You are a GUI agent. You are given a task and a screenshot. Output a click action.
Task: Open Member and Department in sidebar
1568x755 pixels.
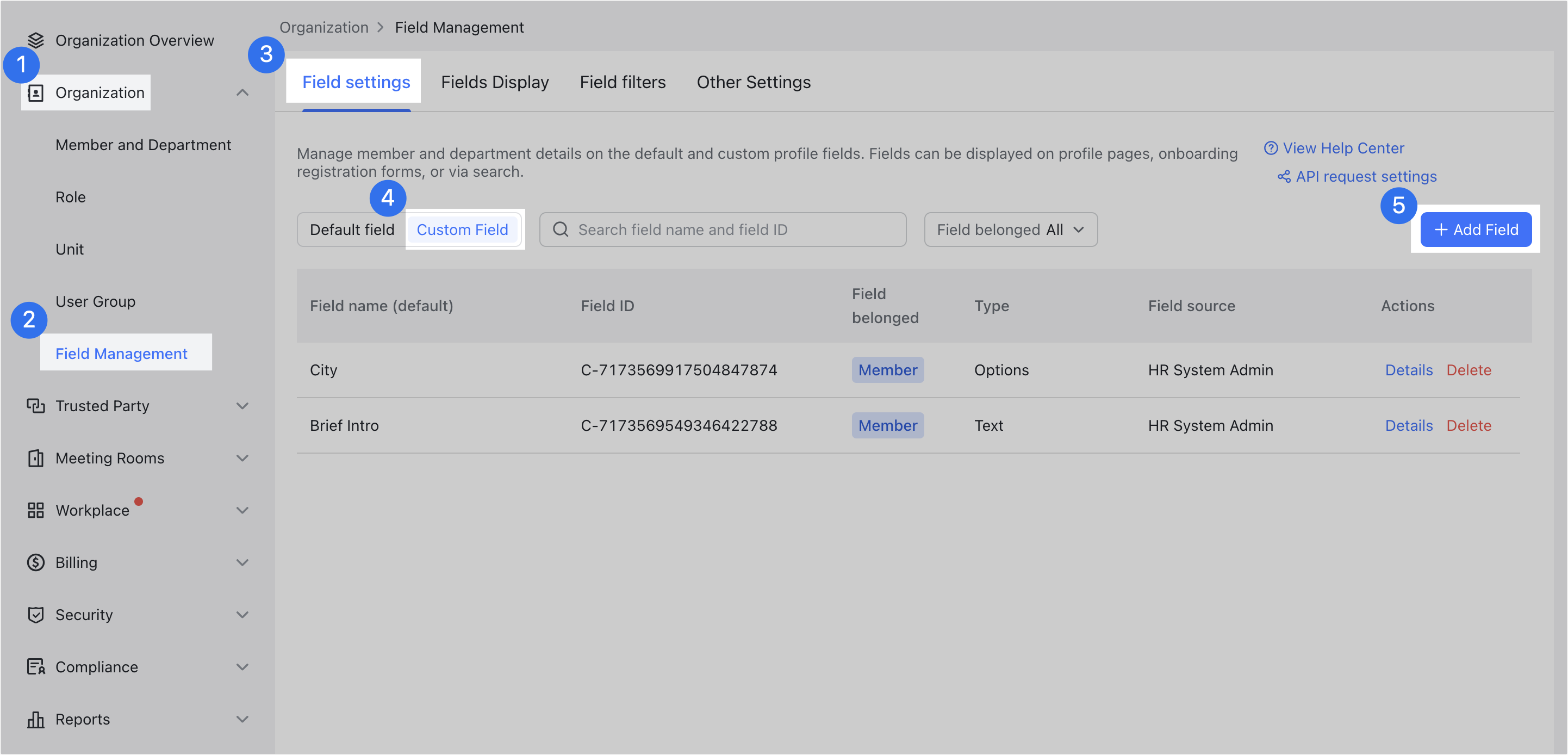click(x=143, y=145)
